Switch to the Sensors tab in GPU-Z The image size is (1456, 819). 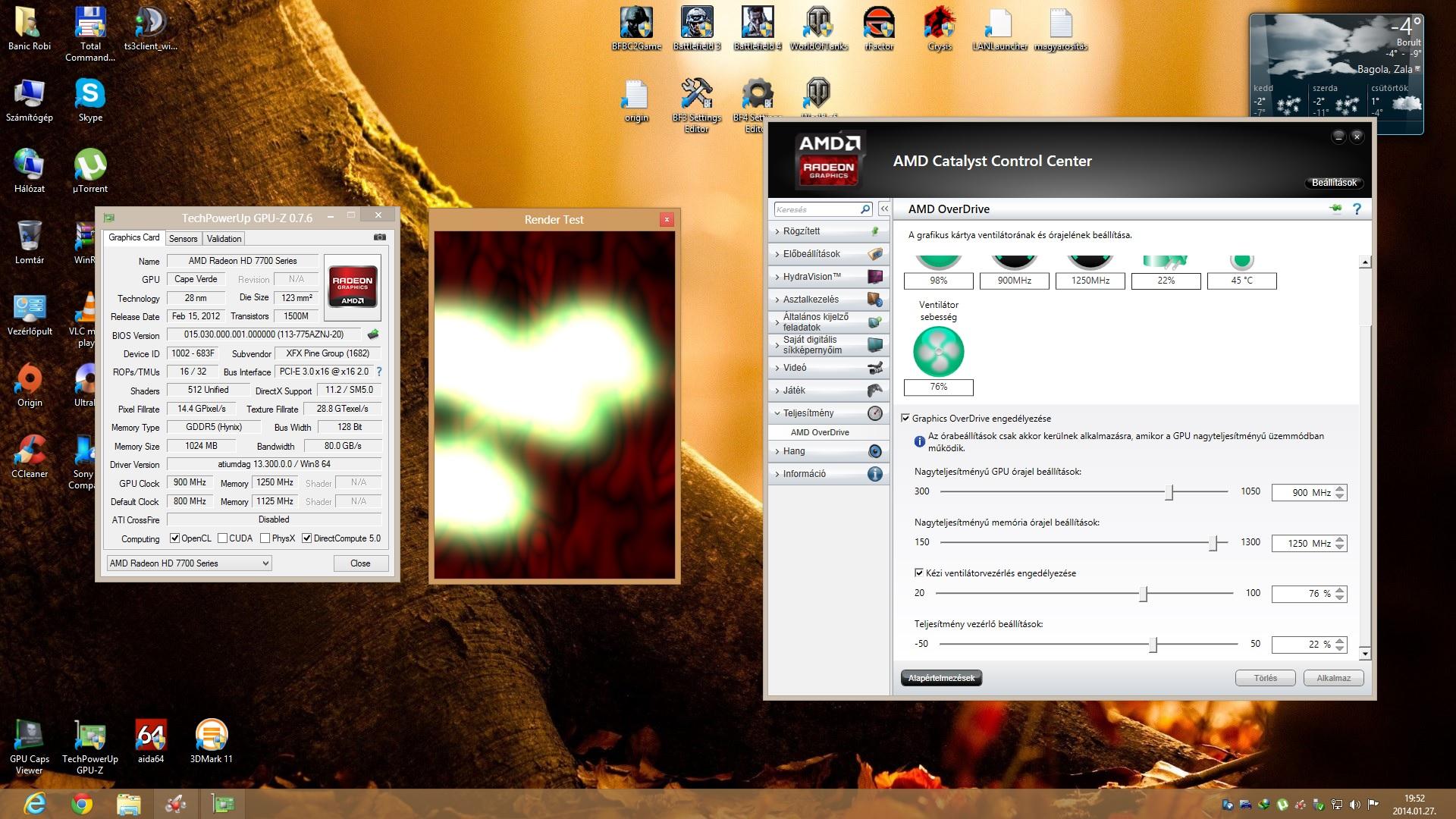click(x=183, y=238)
